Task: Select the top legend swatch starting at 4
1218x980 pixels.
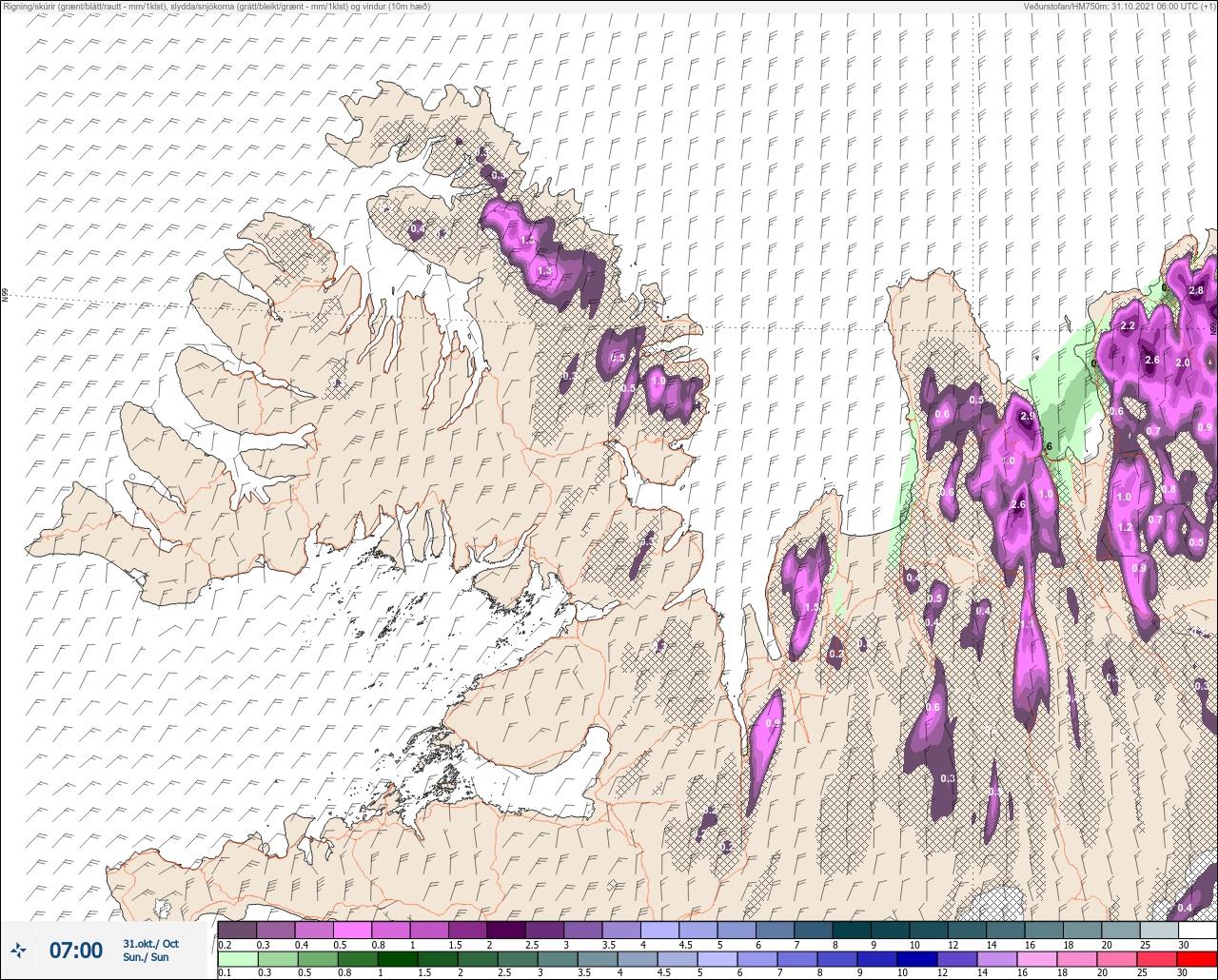Action: point(658,930)
